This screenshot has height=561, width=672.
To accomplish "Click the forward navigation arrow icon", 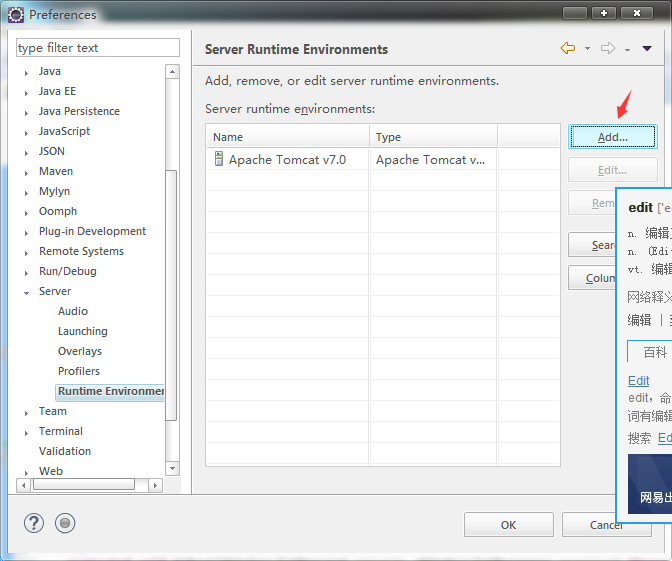I will (x=608, y=48).
